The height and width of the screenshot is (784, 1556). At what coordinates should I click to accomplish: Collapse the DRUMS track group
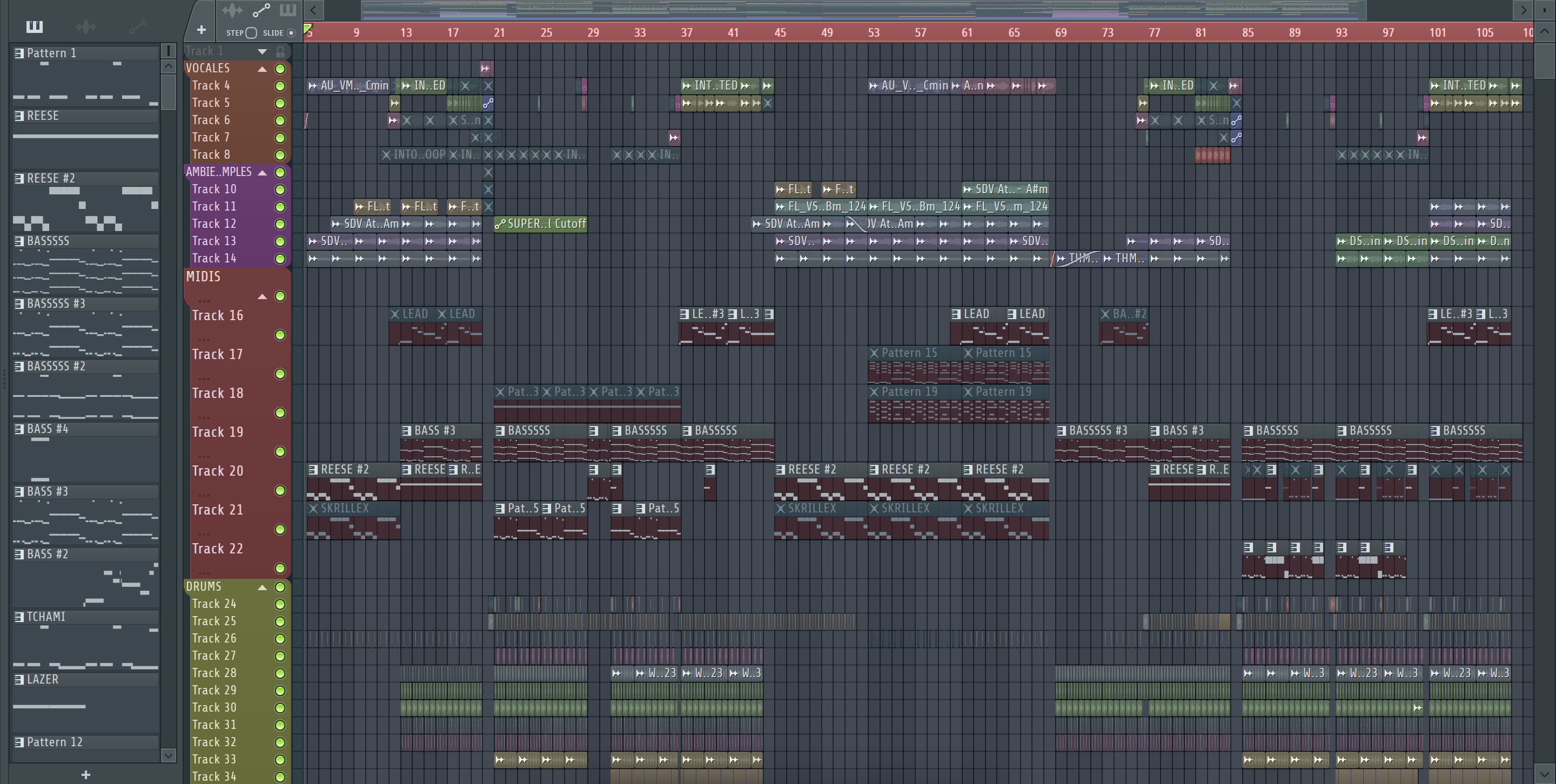point(262,588)
